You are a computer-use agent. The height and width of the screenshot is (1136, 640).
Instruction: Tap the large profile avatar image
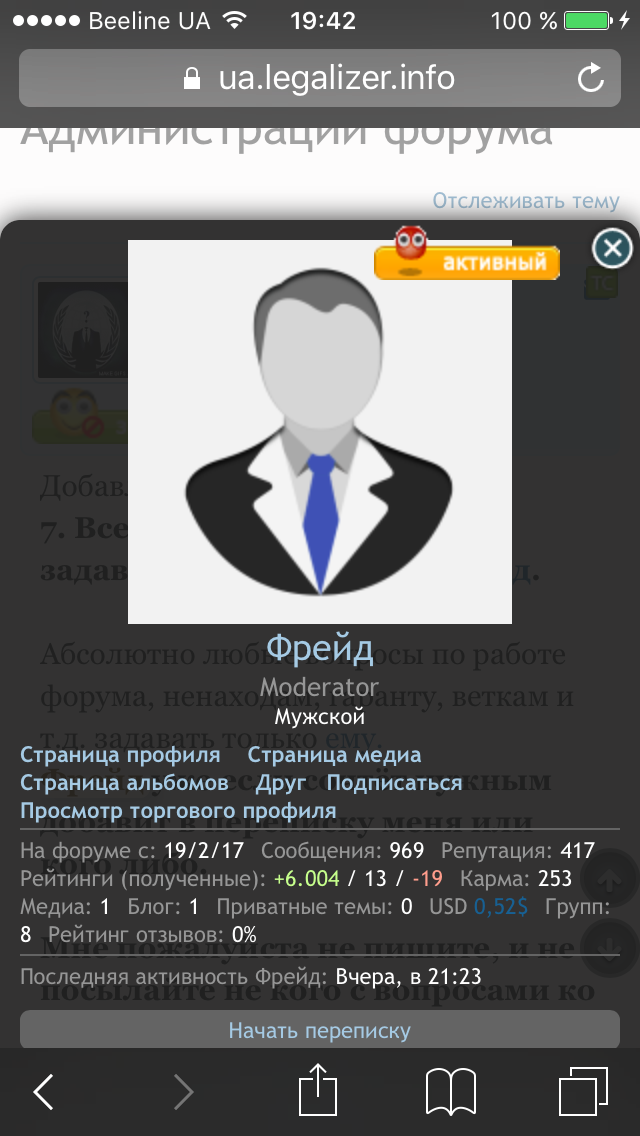(320, 432)
